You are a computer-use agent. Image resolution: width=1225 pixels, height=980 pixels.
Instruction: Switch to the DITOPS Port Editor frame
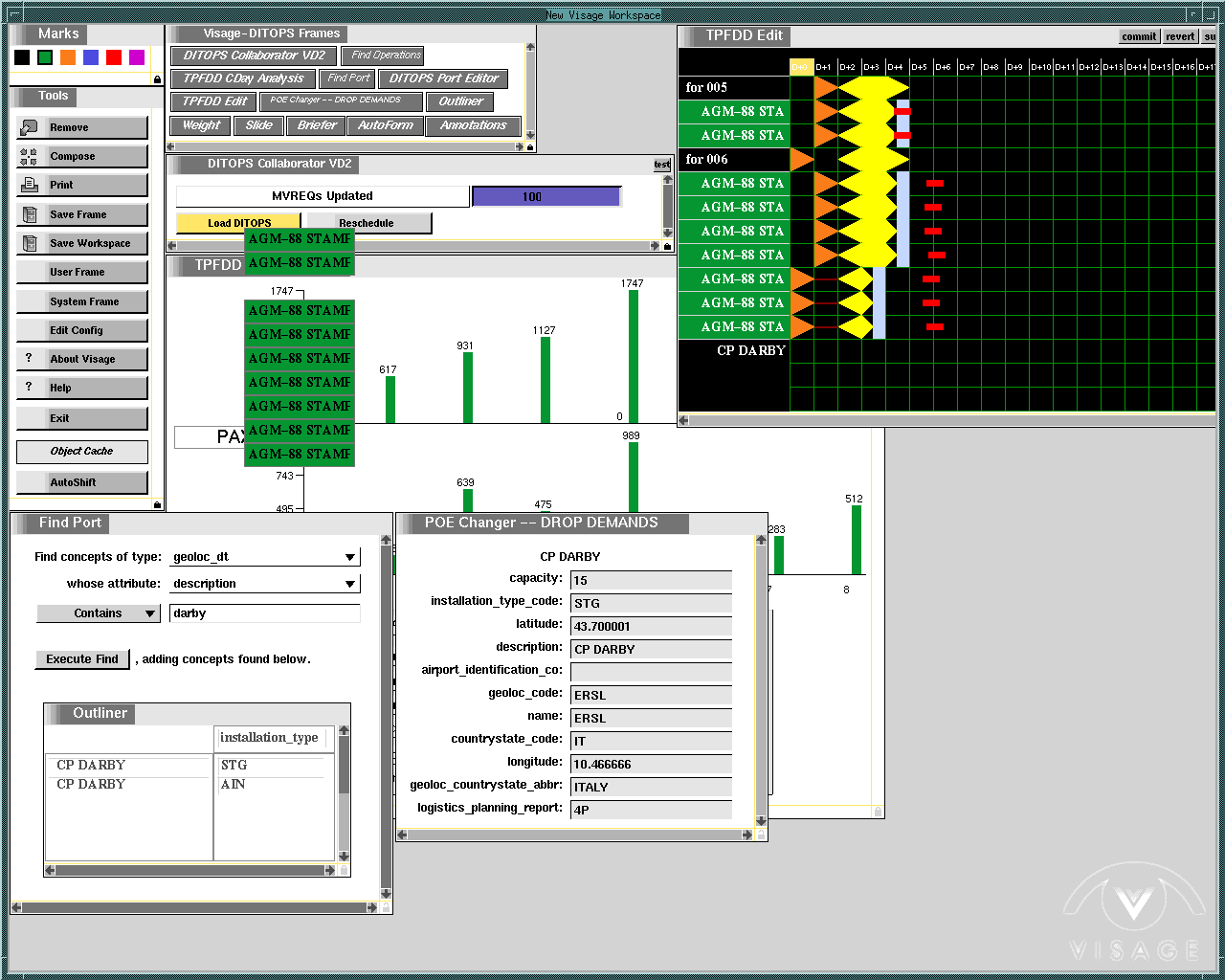(x=443, y=78)
